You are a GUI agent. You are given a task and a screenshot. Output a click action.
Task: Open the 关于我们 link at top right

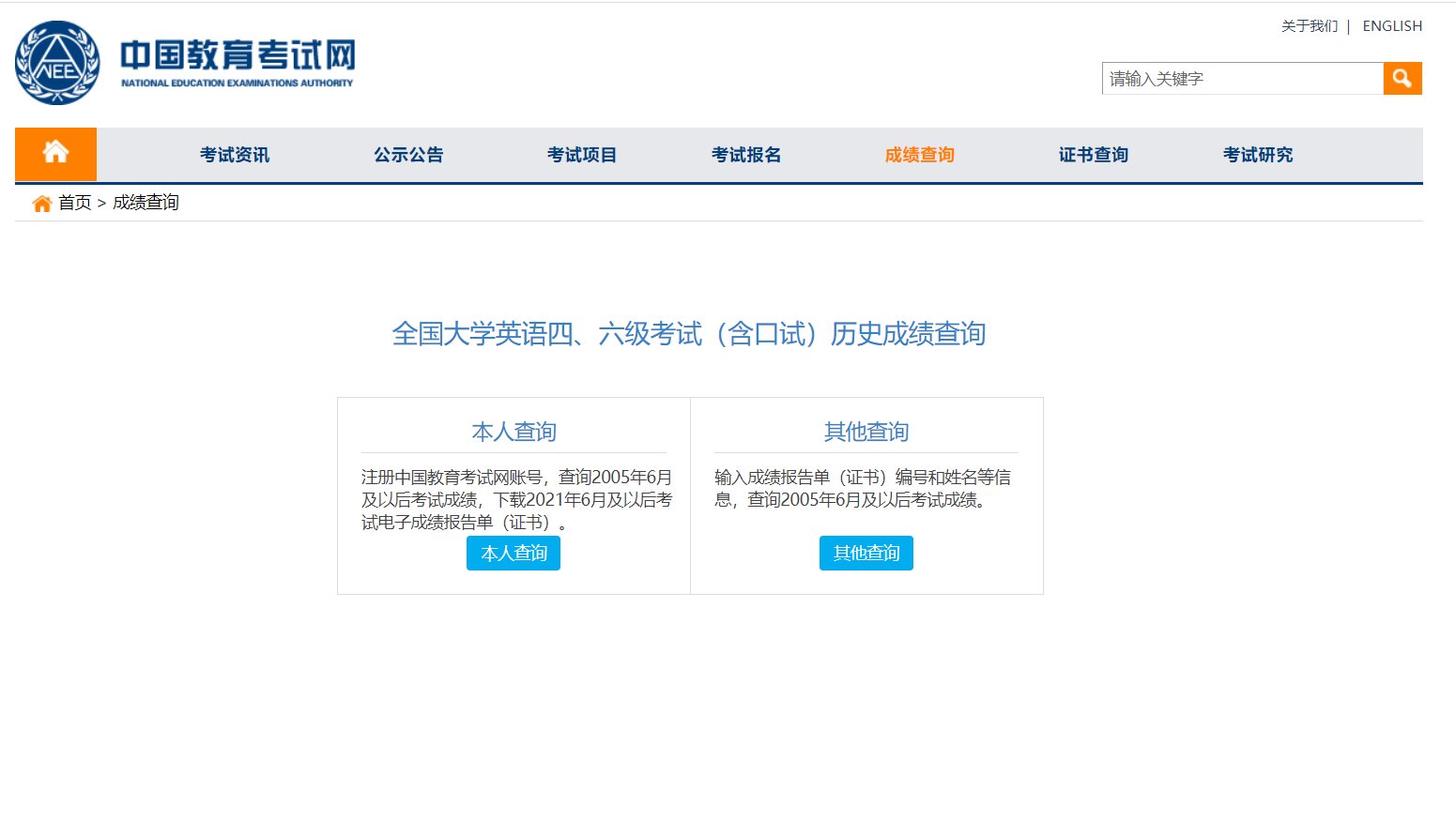click(1309, 25)
